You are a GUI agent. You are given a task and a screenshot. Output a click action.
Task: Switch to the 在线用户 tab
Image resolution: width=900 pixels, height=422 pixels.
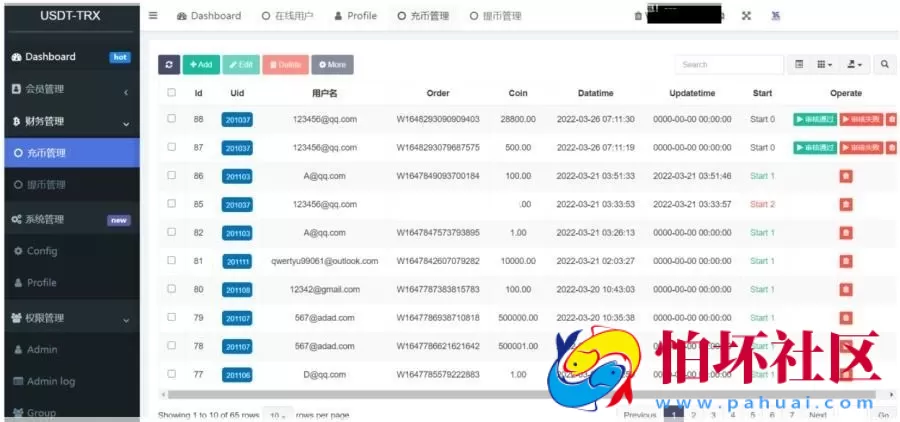click(x=288, y=16)
